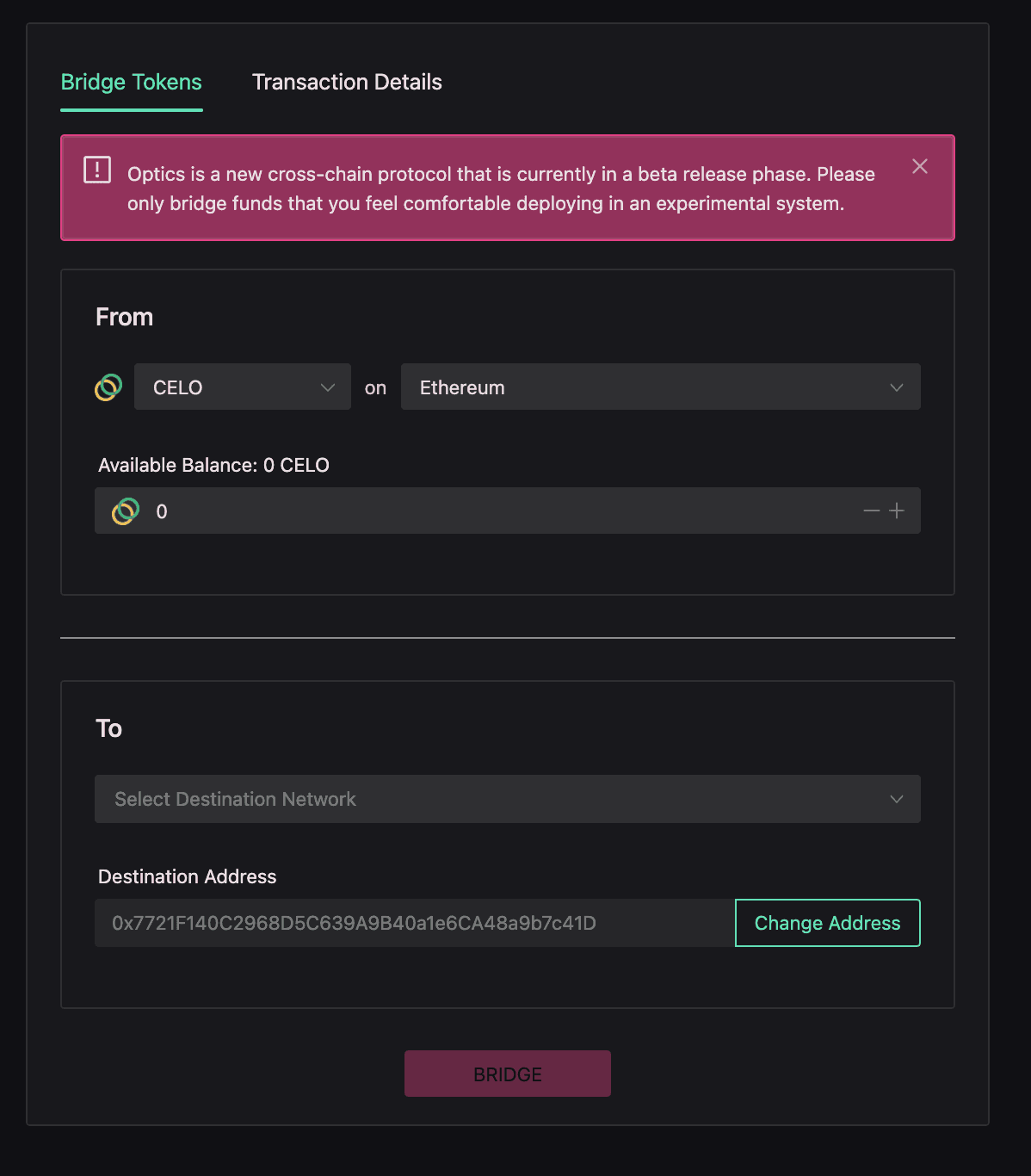Focus the token amount input field
The height and width of the screenshot is (1176, 1031).
pos(508,511)
